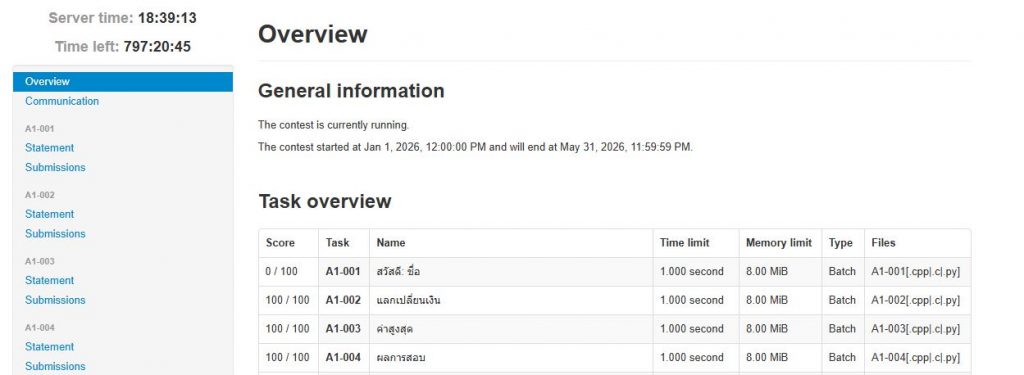The image size is (1024, 375).
Task: Click 'The contest is currently running.' text
Action: [334, 125]
